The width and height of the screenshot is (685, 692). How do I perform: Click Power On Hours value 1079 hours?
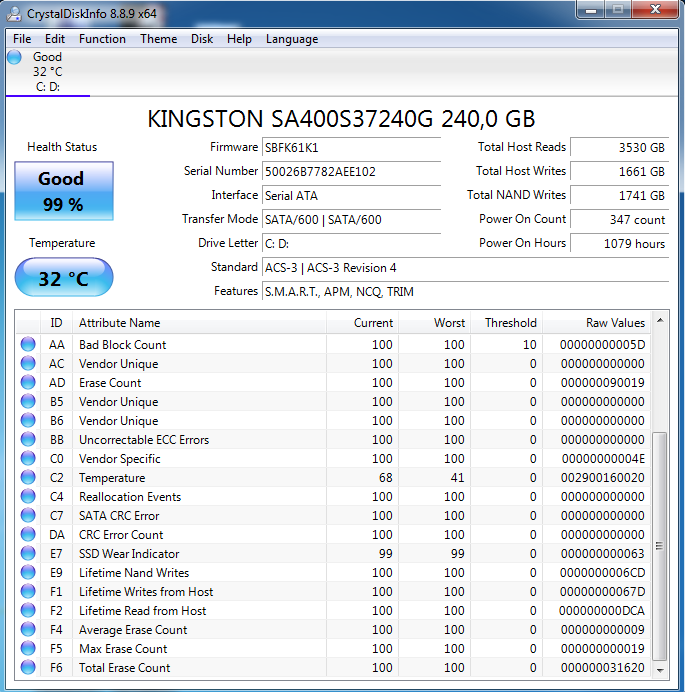[620, 243]
